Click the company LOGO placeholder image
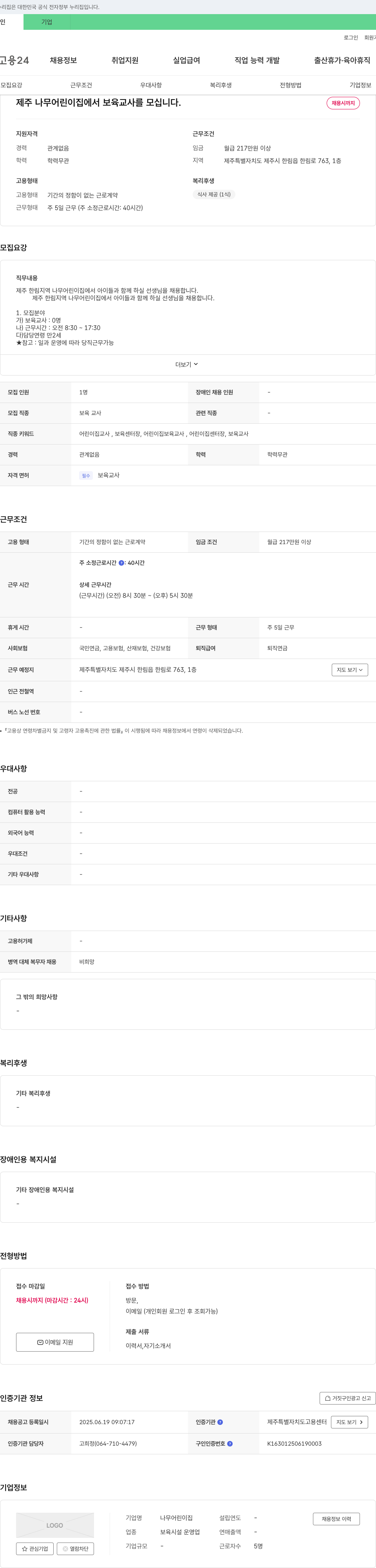The width and height of the screenshot is (376, 1568). 55,1525
